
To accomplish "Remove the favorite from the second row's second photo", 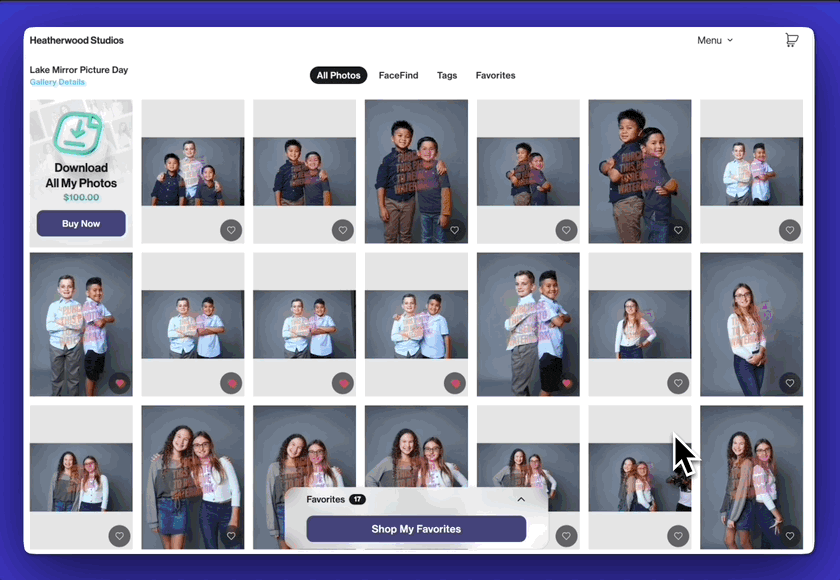I will (x=231, y=383).
